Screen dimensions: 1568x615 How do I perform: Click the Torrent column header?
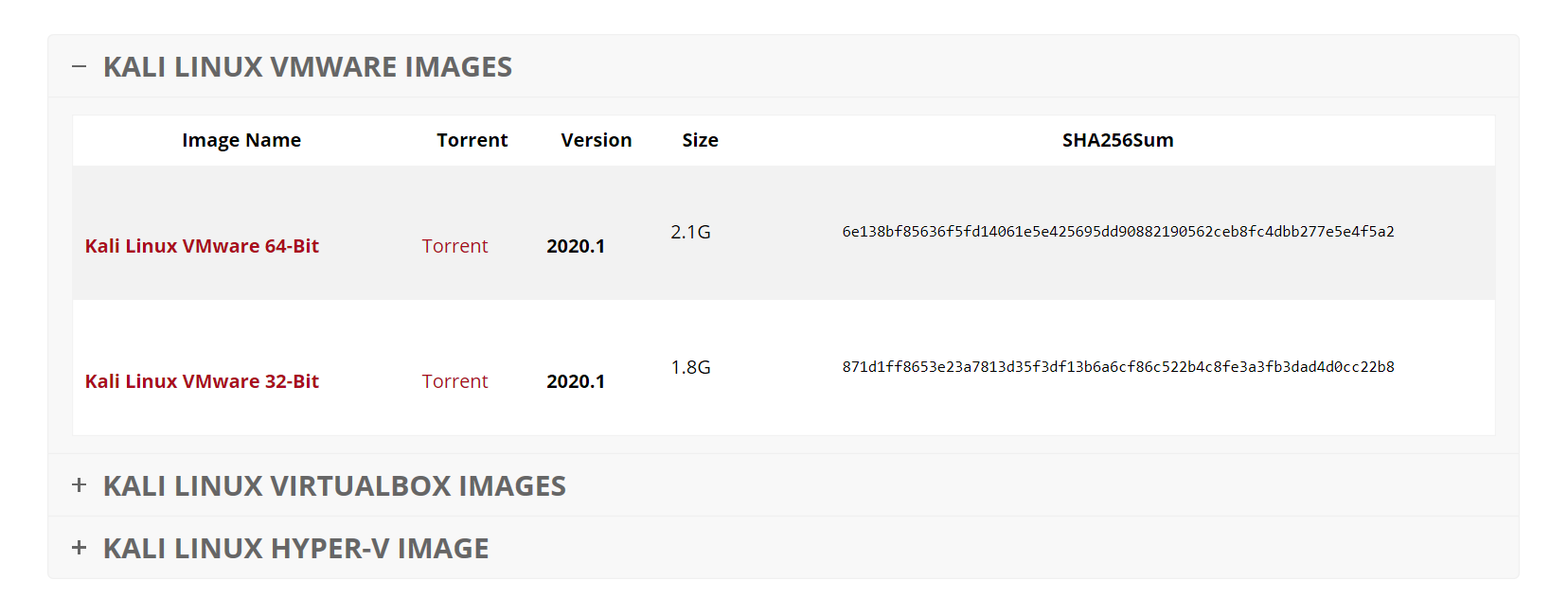pyautogui.click(x=472, y=140)
